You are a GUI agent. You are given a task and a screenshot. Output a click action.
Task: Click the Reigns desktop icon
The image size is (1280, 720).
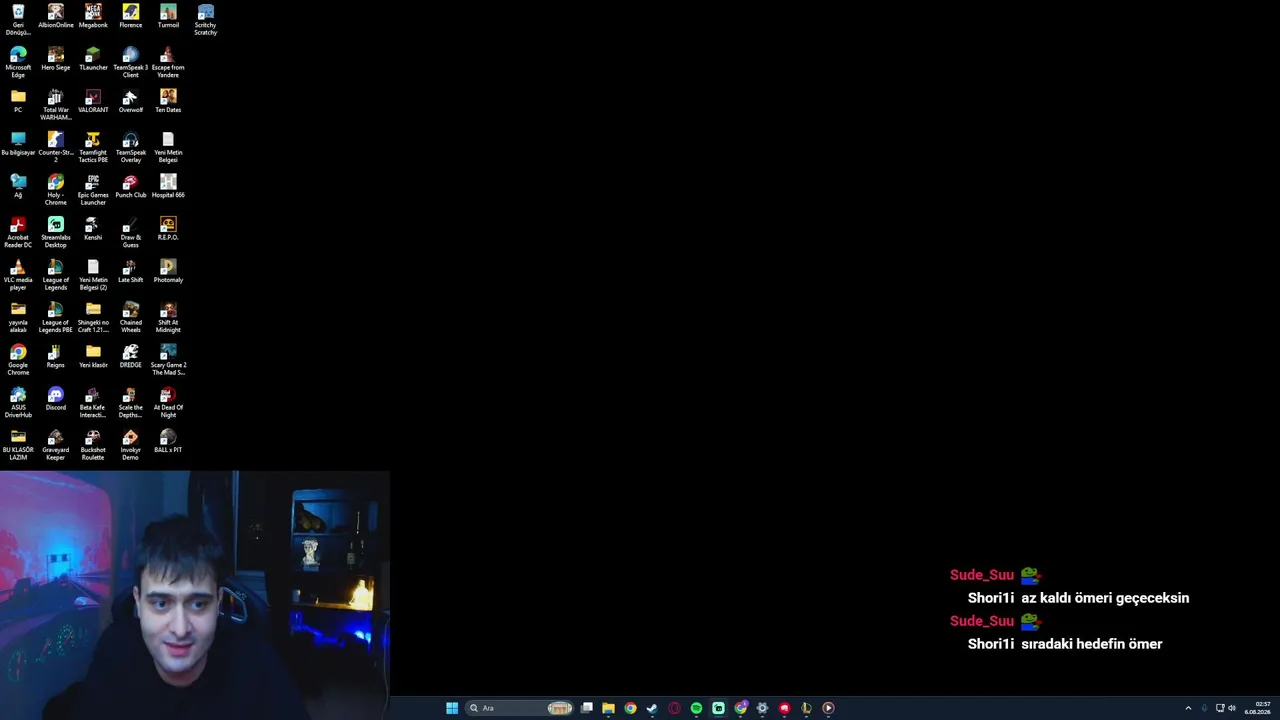[x=56, y=355]
